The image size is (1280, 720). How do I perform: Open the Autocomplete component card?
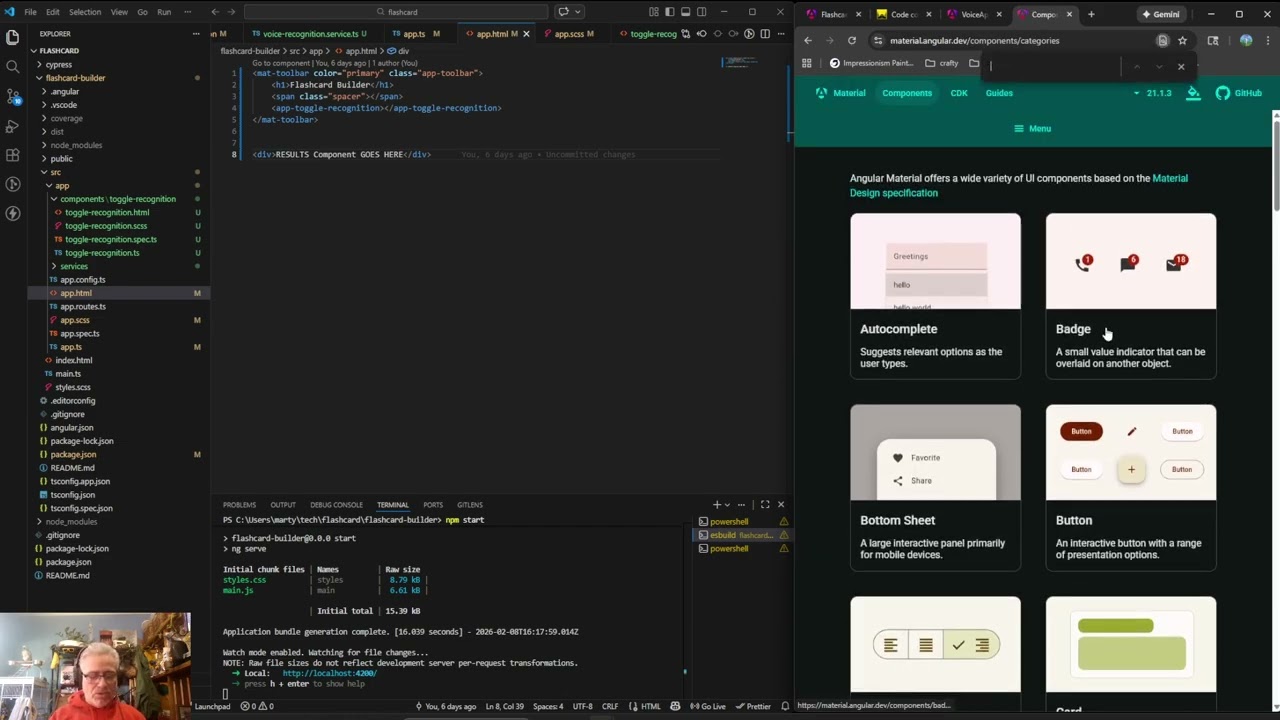click(x=936, y=296)
